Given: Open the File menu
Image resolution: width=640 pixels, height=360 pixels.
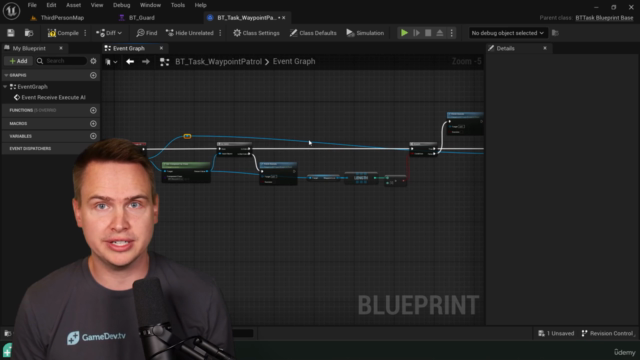Looking at the screenshot, I should [x=32, y=5].
